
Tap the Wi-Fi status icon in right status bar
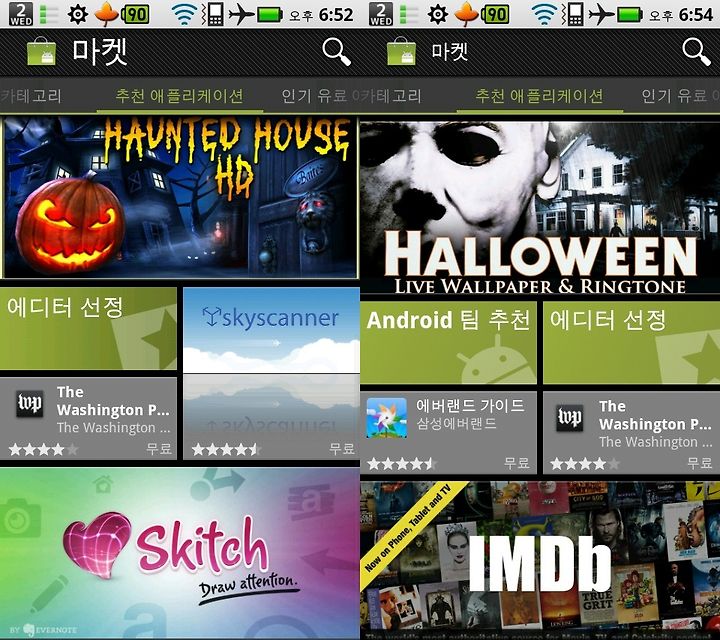[545, 14]
